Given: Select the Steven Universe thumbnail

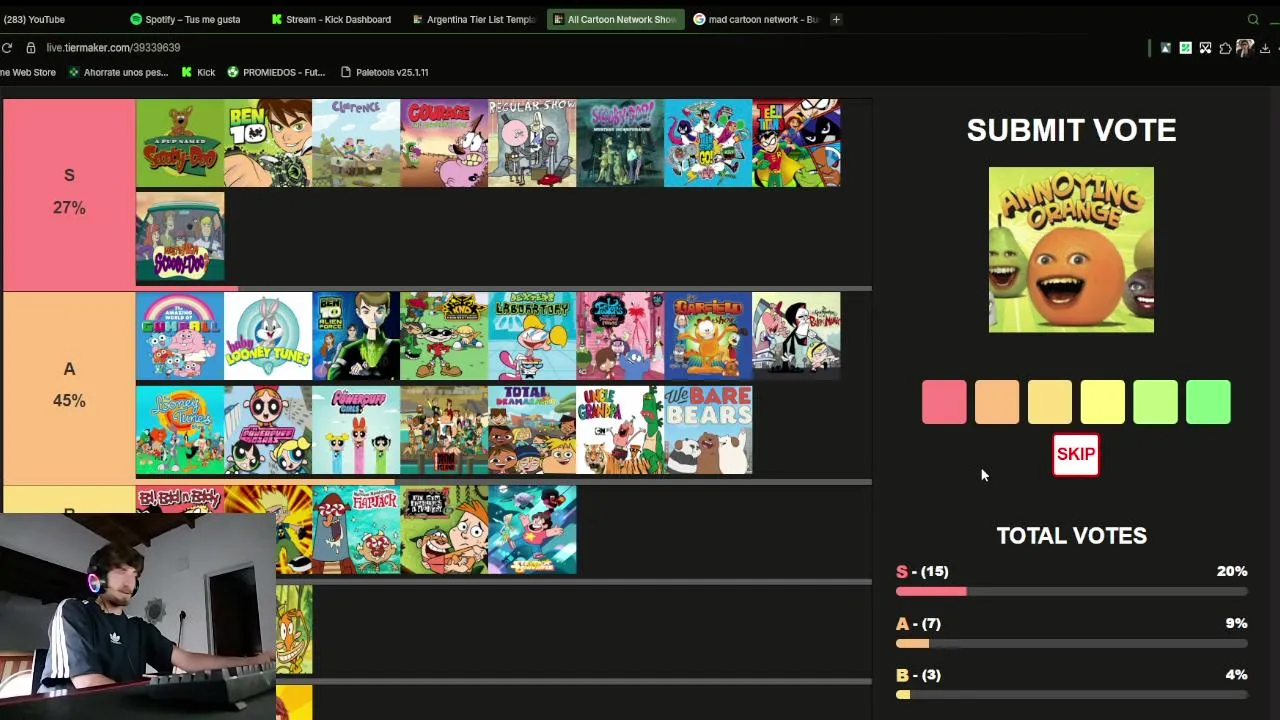Looking at the screenshot, I should [532, 530].
